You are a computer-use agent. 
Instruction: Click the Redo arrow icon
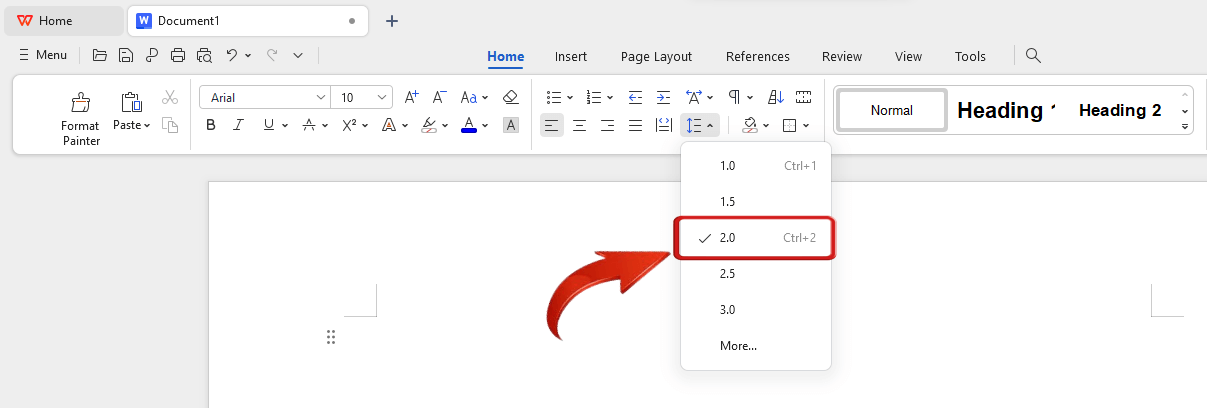[x=272, y=56]
